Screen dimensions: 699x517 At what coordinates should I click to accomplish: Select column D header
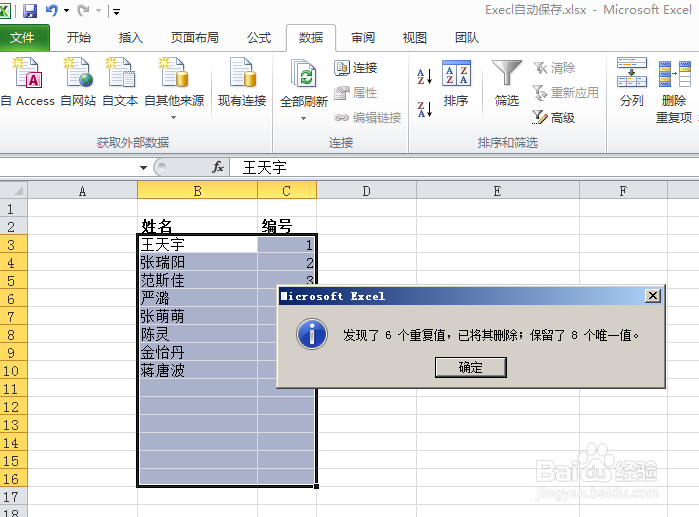[x=366, y=191]
